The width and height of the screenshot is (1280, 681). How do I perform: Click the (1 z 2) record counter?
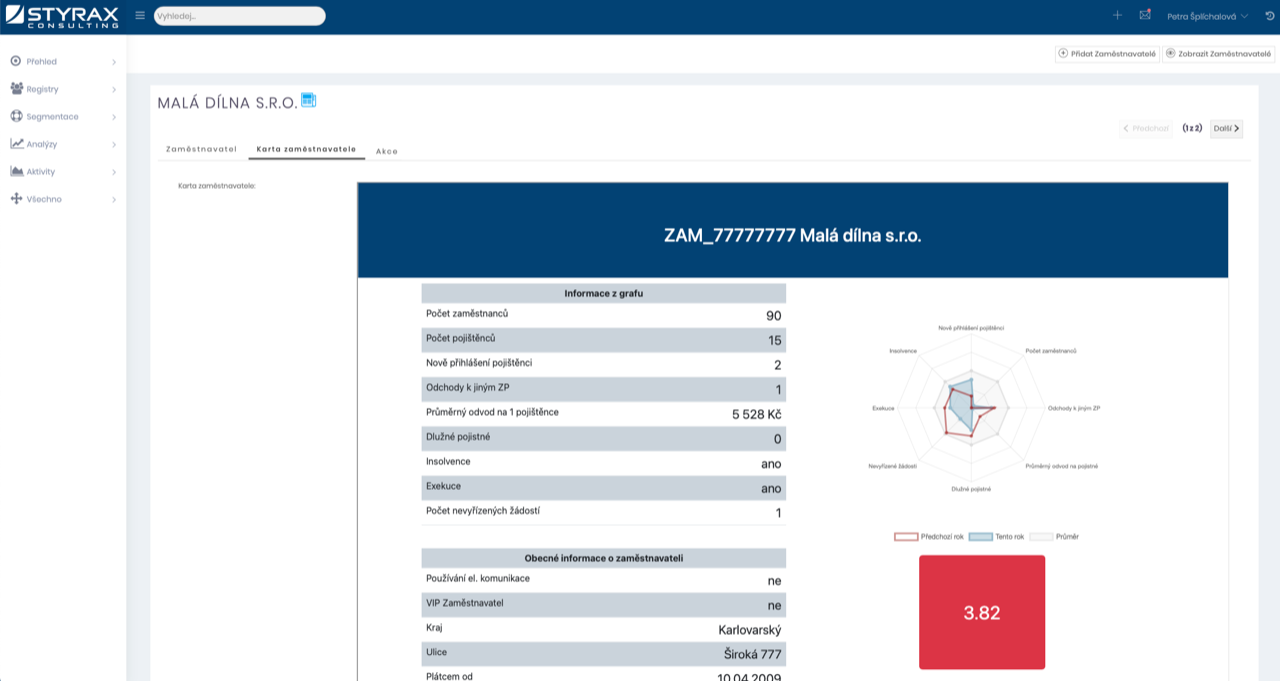click(x=1192, y=128)
